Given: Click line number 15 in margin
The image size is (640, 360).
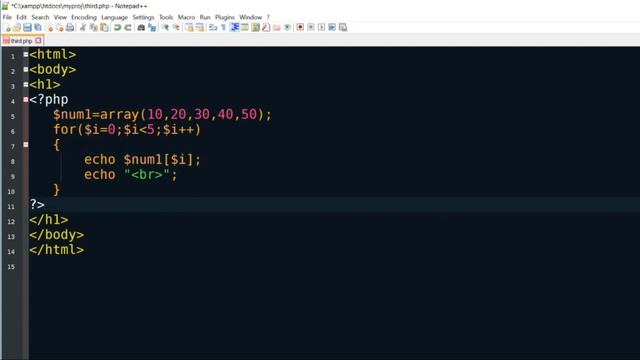Looking at the screenshot, I should click(x=11, y=267).
